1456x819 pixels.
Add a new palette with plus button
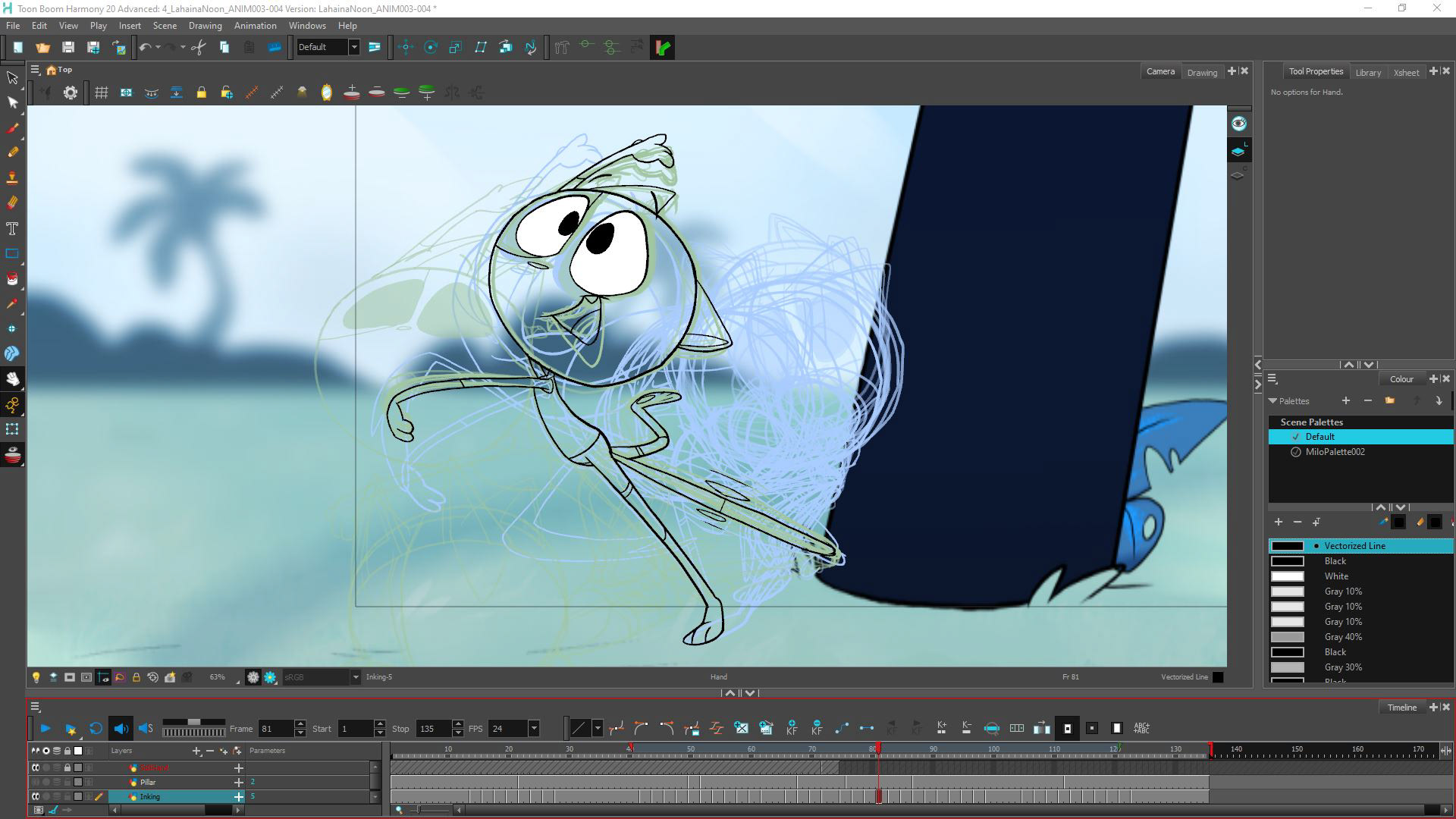pyautogui.click(x=1345, y=400)
